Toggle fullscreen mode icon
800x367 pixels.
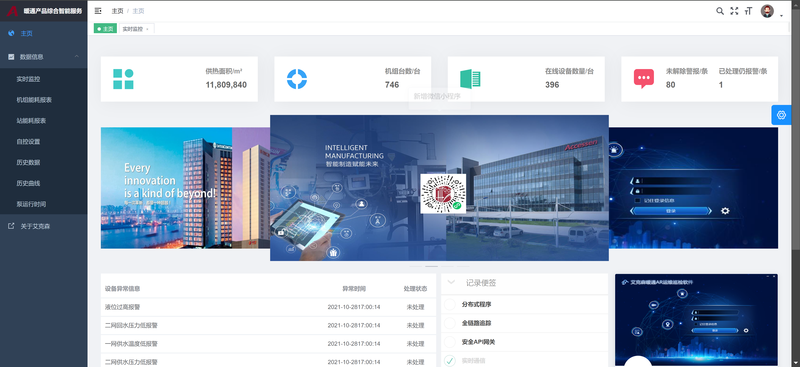734,11
